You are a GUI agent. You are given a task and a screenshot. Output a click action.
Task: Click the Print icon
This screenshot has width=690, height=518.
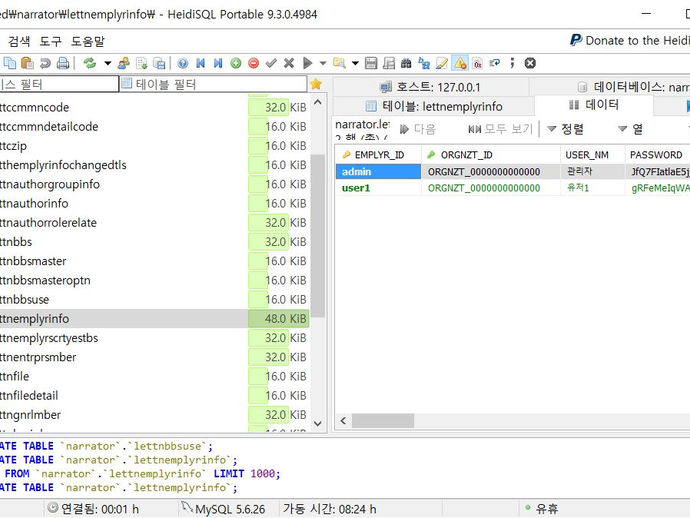(x=63, y=63)
